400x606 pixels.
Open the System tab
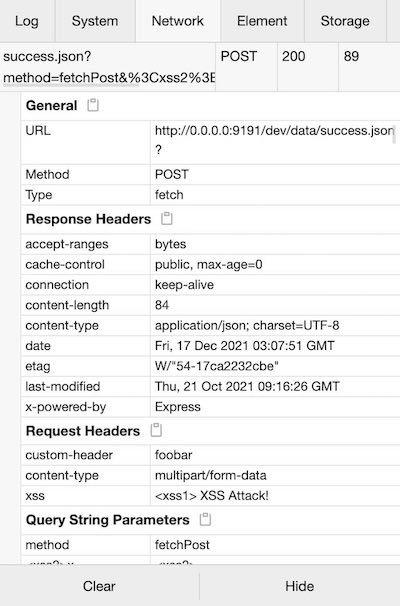(x=95, y=21)
